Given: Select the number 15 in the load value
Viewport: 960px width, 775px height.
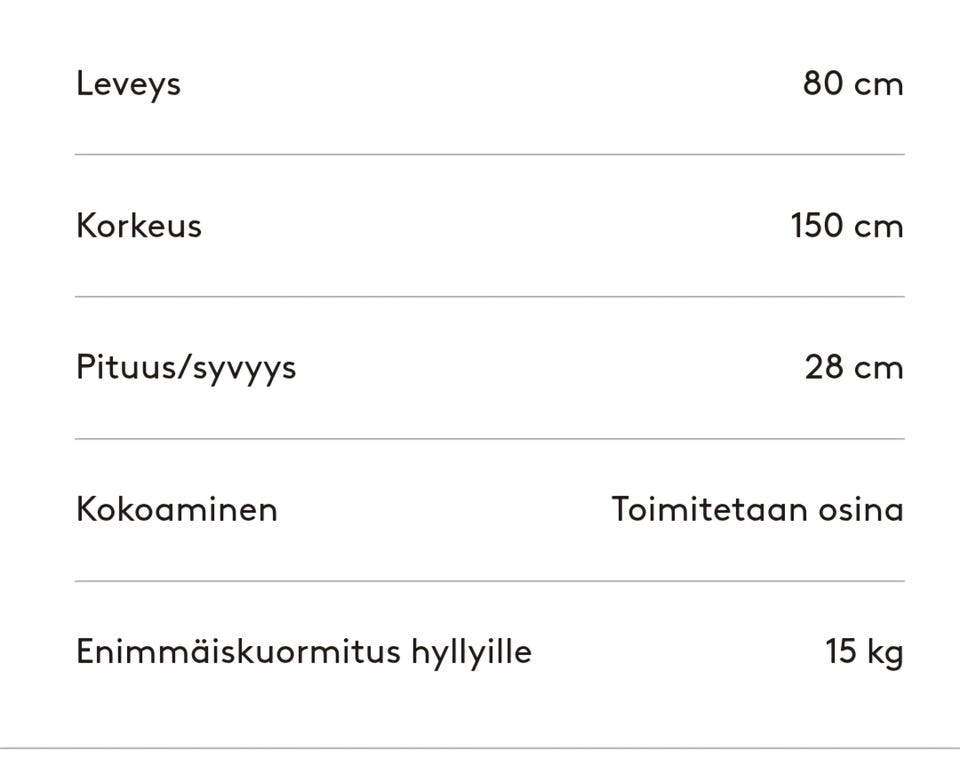Looking at the screenshot, I should 841,651.
